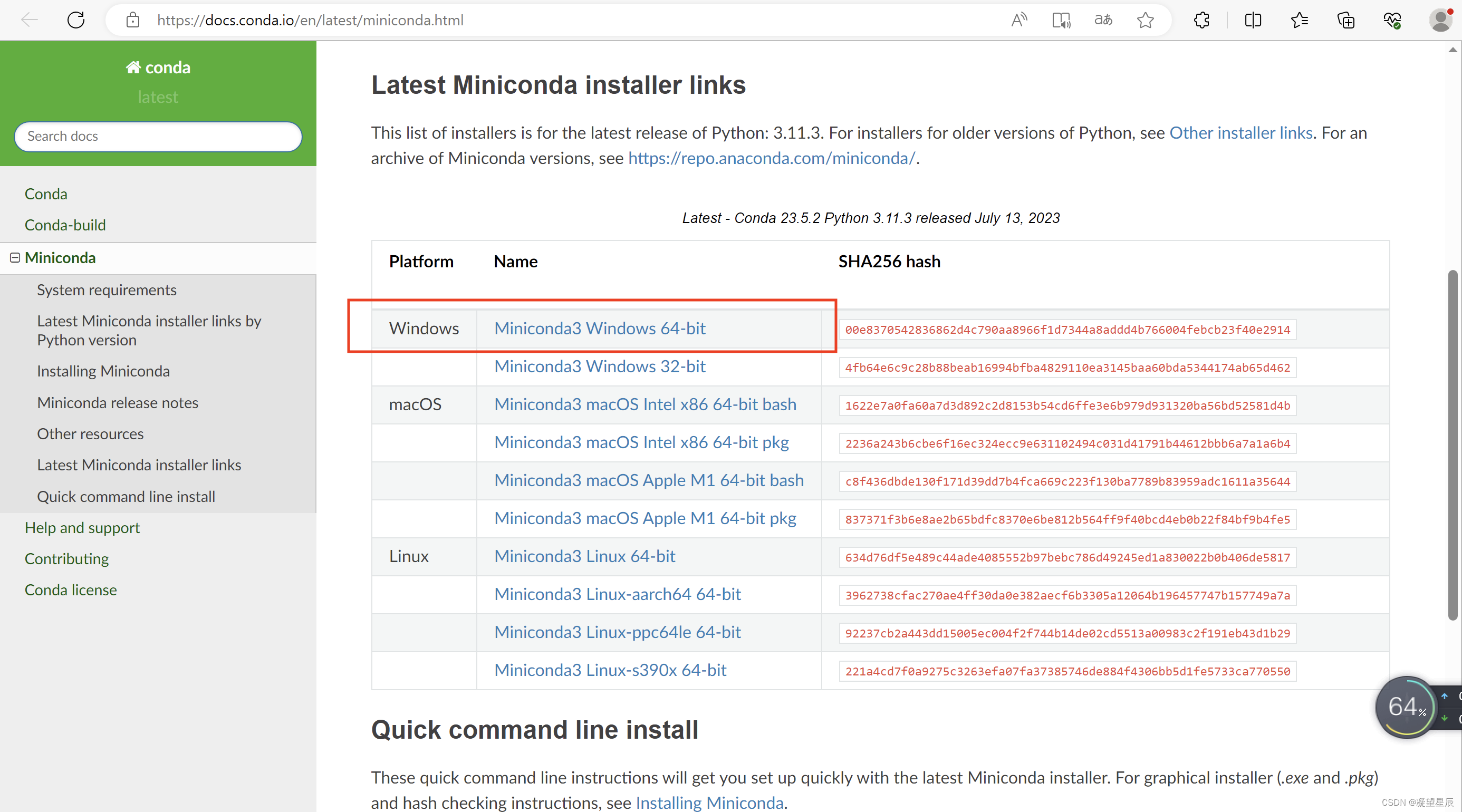Click the page vertical scrollbar
The height and width of the screenshot is (812, 1462).
(x=1453, y=442)
